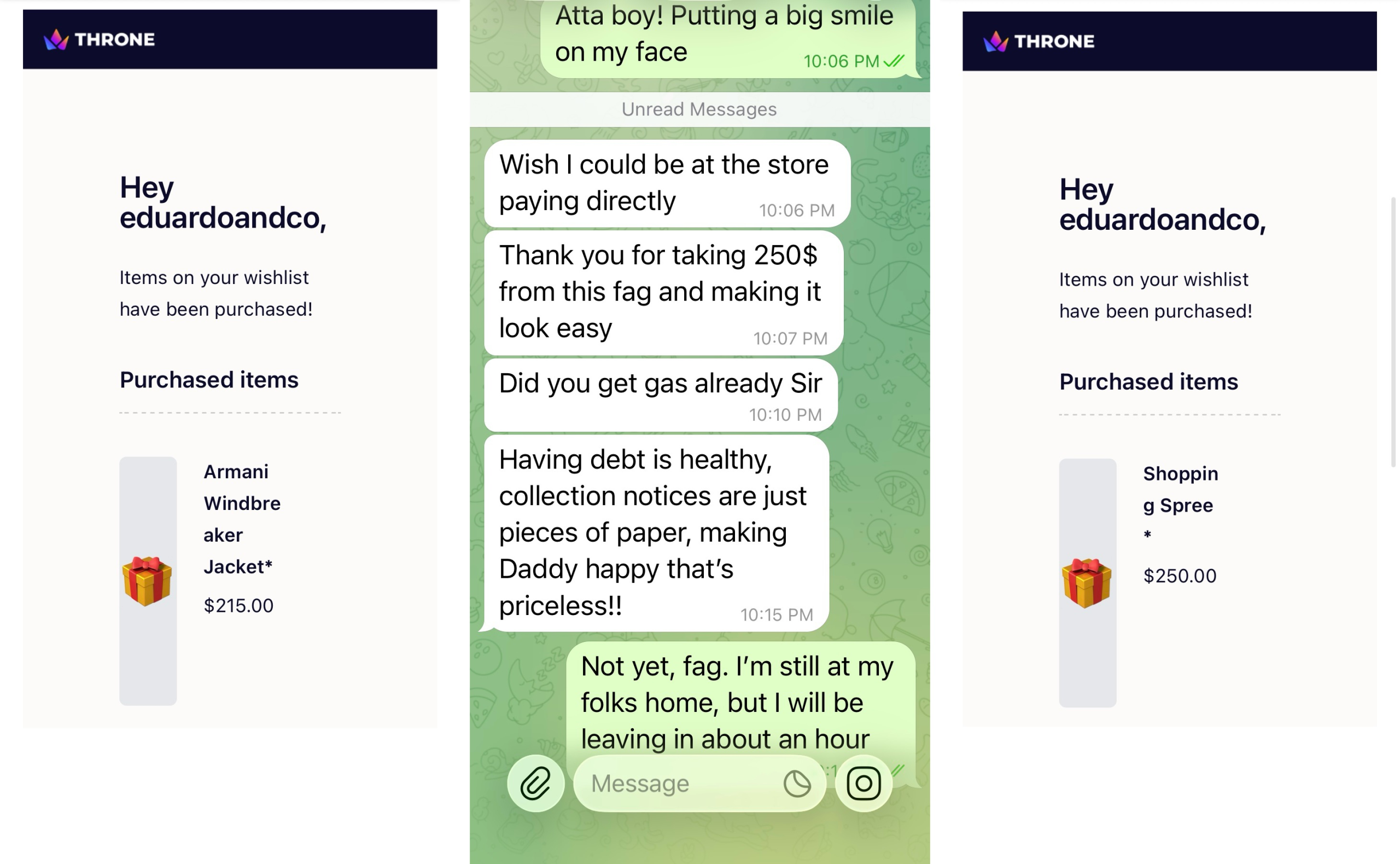Click the left email's Purchased items heading

pyautogui.click(x=209, y=380)
